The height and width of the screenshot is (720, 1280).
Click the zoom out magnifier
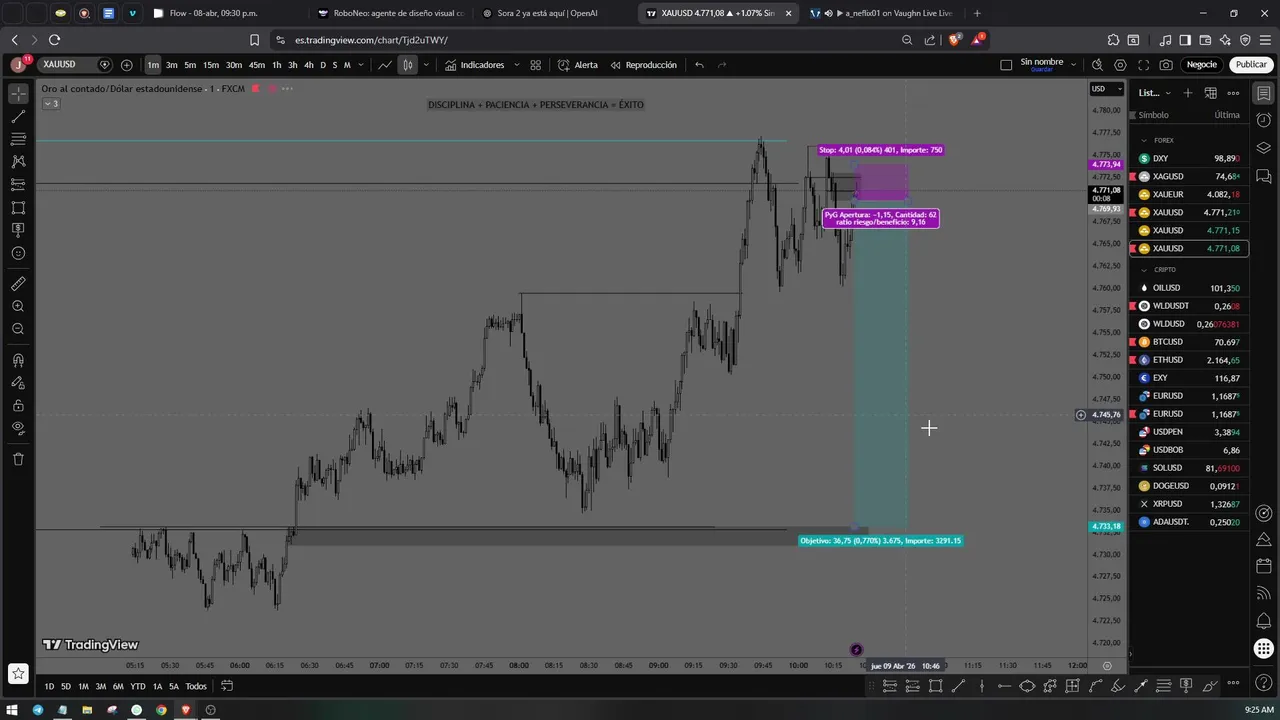pyautogui.click(x=18, y=329)
